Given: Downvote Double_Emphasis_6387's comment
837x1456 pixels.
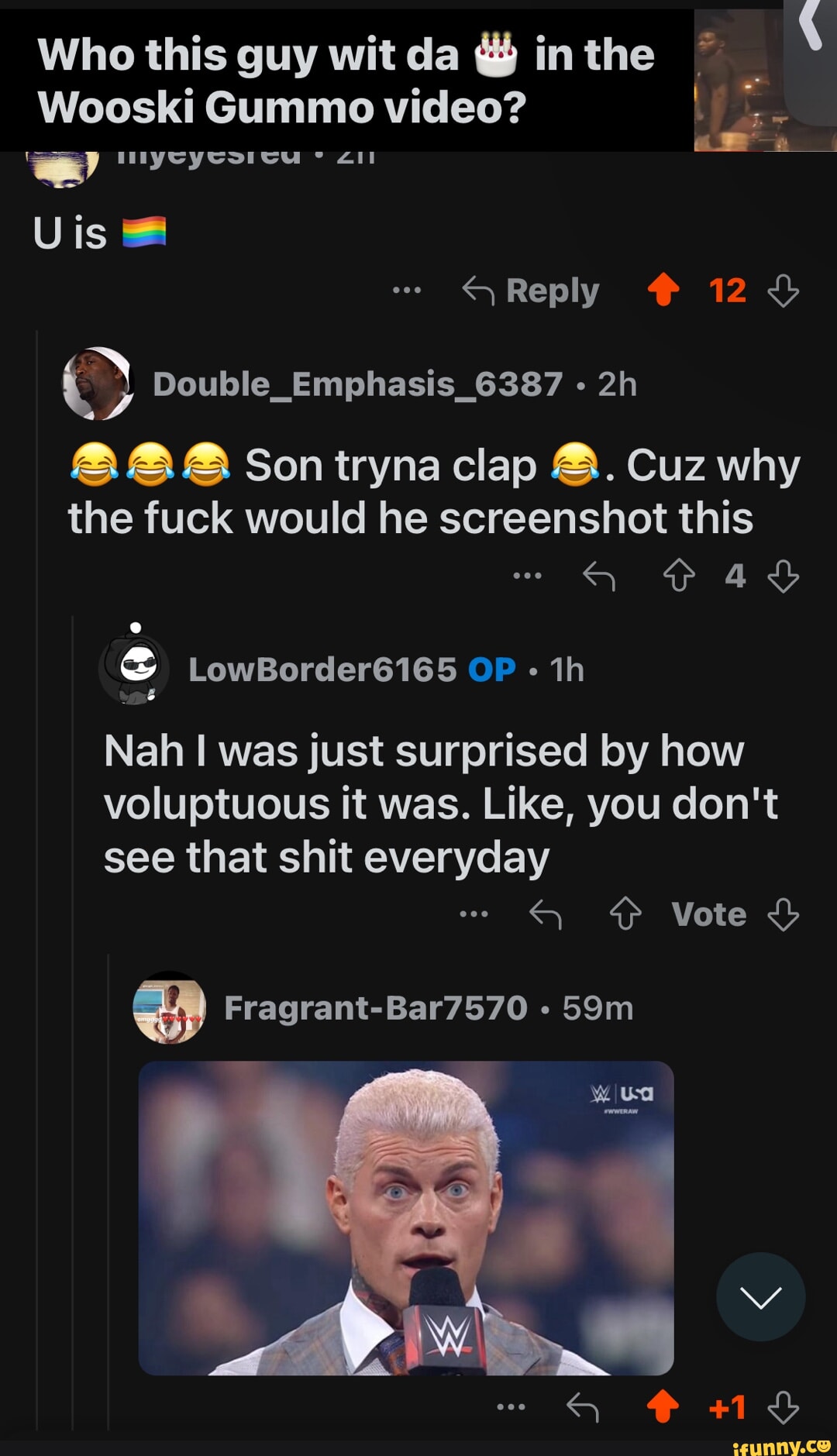Looking at the screenshot, I should [783, 576].
